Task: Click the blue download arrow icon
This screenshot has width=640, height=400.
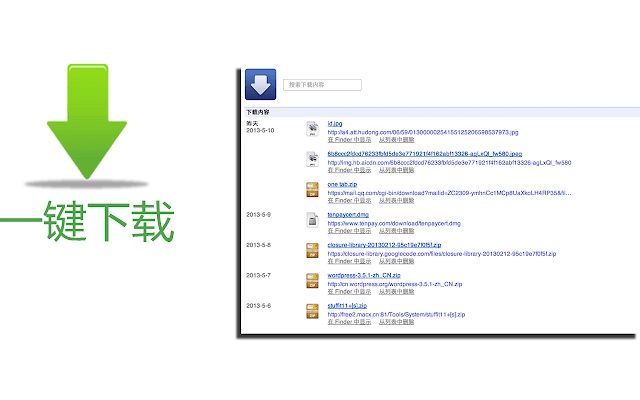Action: [260, 84]
